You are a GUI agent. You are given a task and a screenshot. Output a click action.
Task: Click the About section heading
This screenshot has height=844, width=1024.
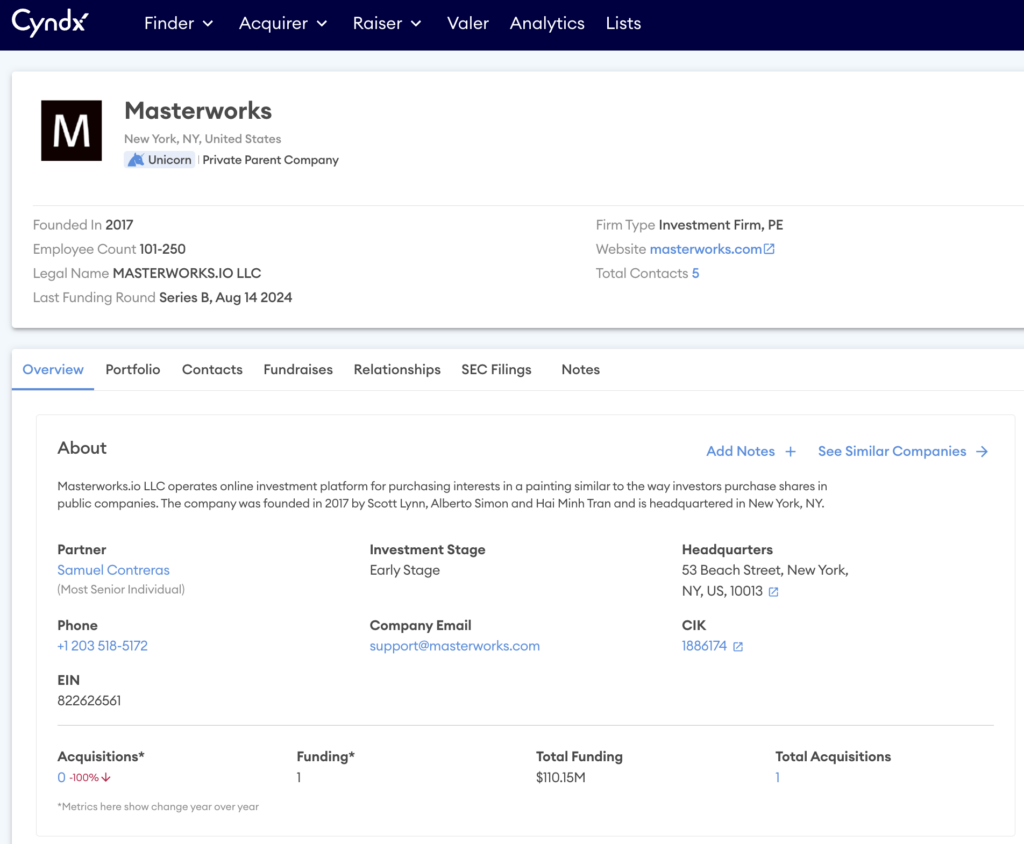(x=82, y=448)
